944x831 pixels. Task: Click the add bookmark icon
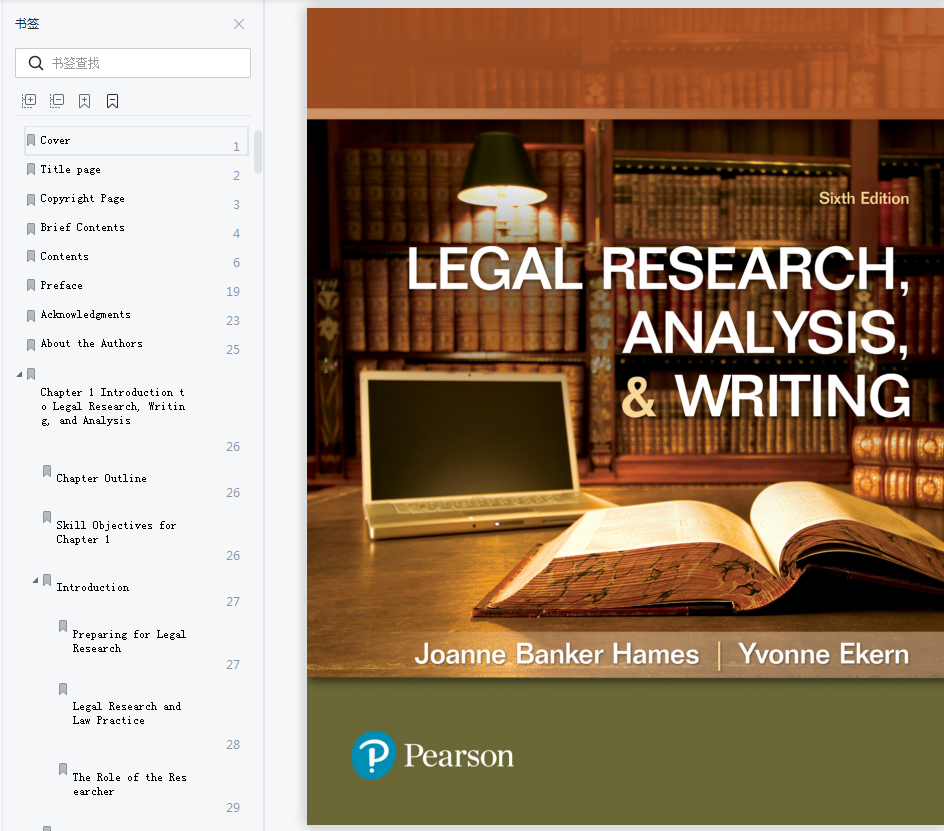(84, 101)
